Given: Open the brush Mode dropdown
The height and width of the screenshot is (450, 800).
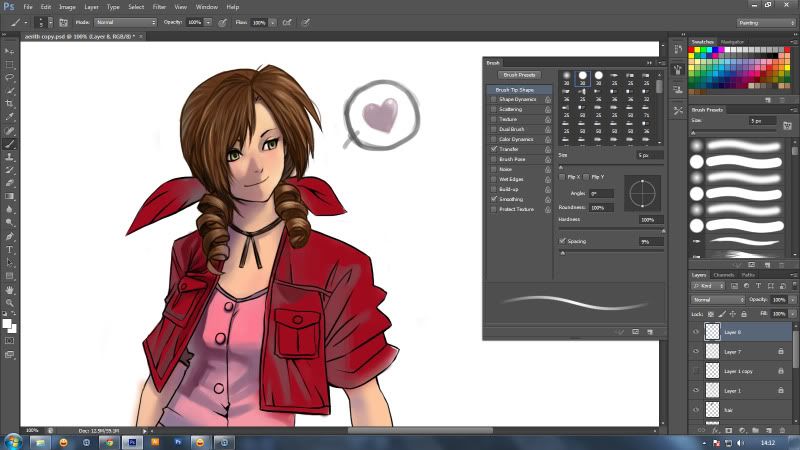Looking at the screenshot, I should (x=125, y=21).
